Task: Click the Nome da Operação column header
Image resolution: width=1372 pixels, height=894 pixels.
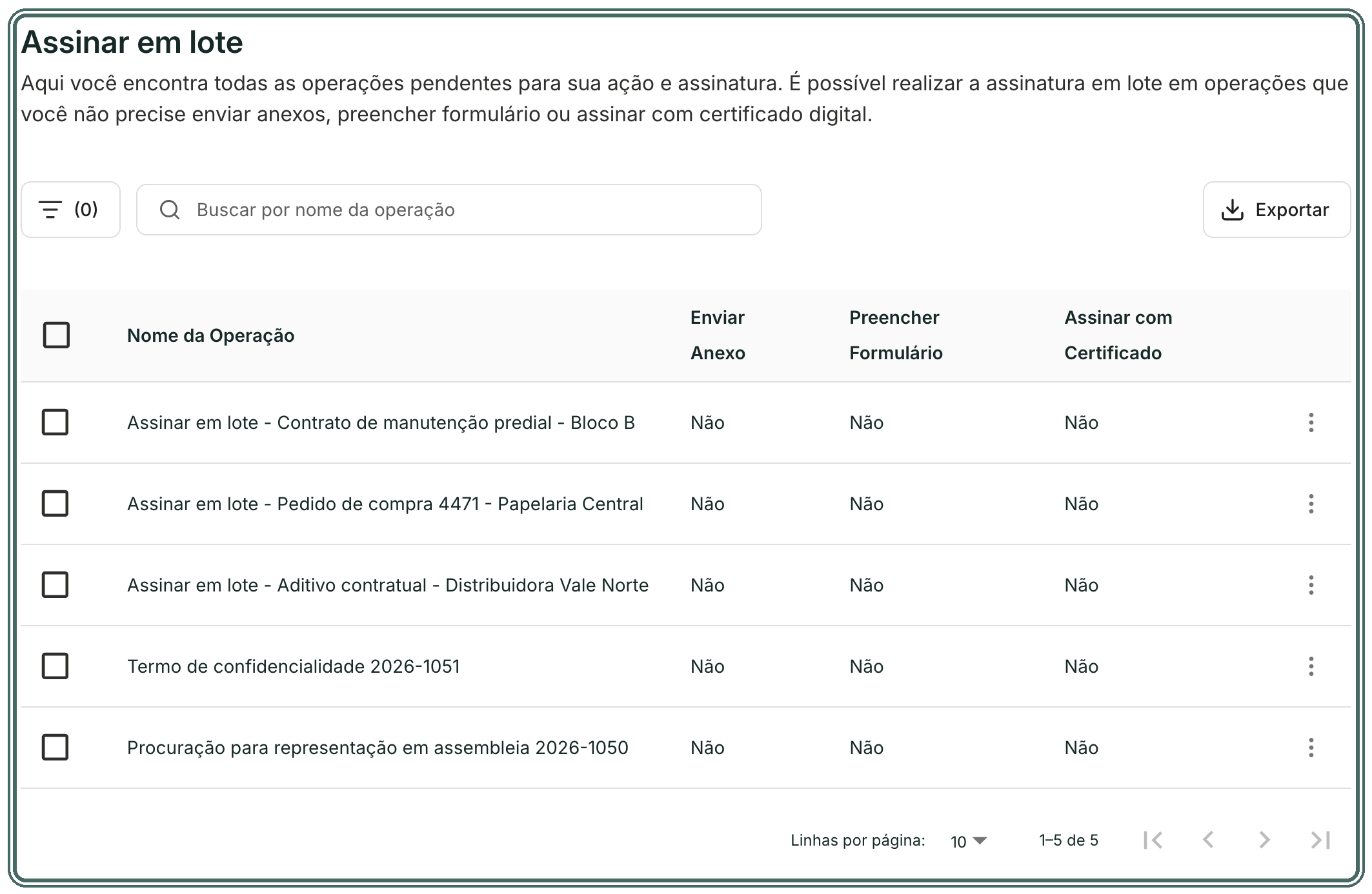Action: (x=210, y=335)
